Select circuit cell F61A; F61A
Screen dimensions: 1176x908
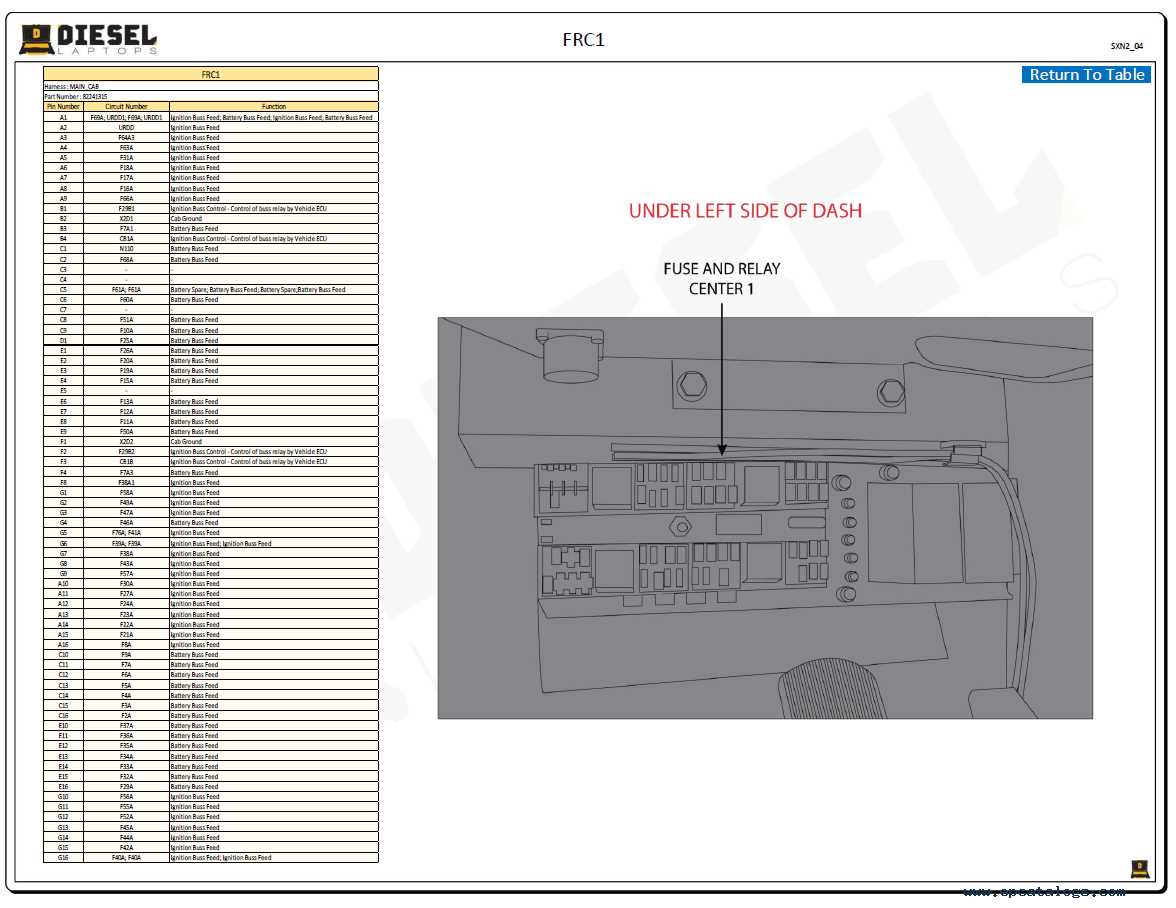[126, 289]
